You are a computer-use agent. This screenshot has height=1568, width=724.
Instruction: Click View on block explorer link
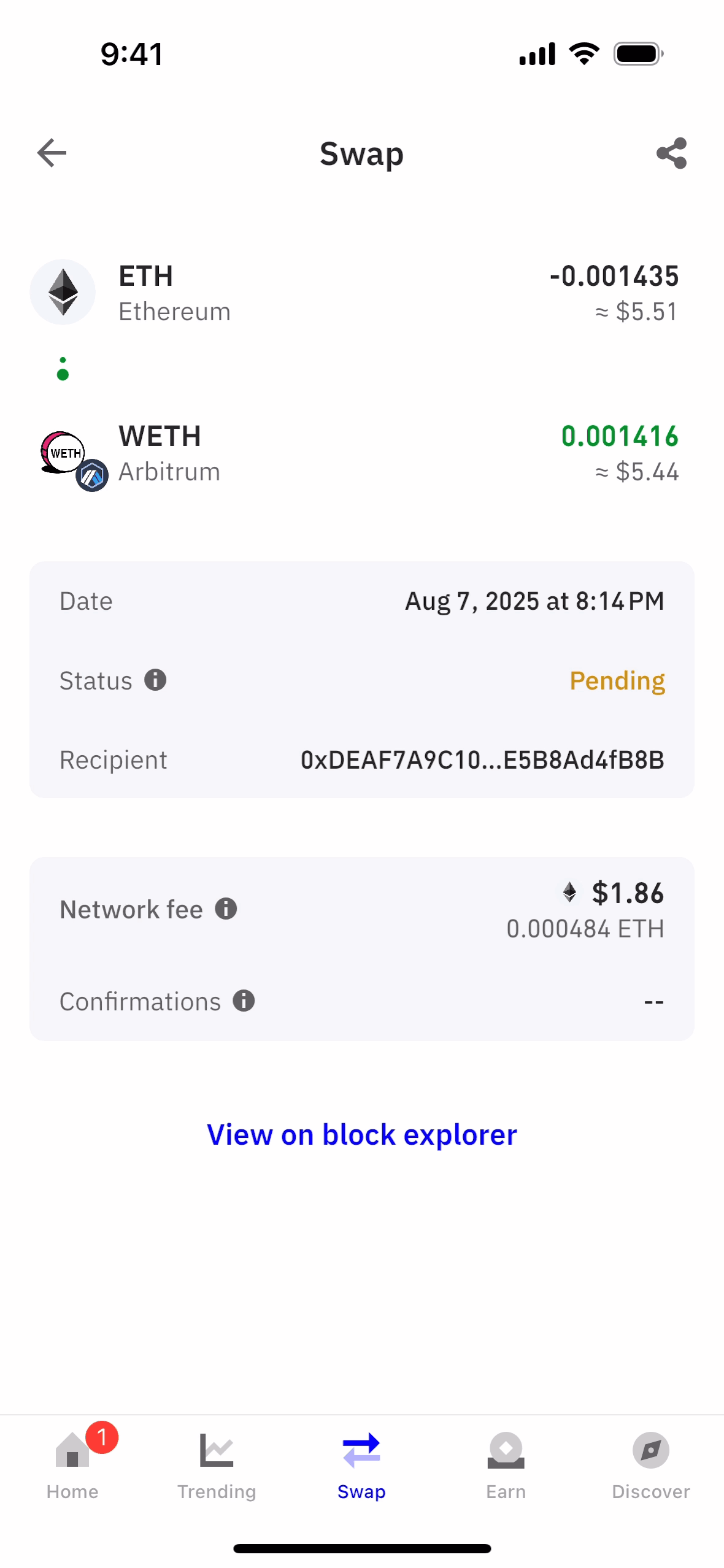[361, 1134]
